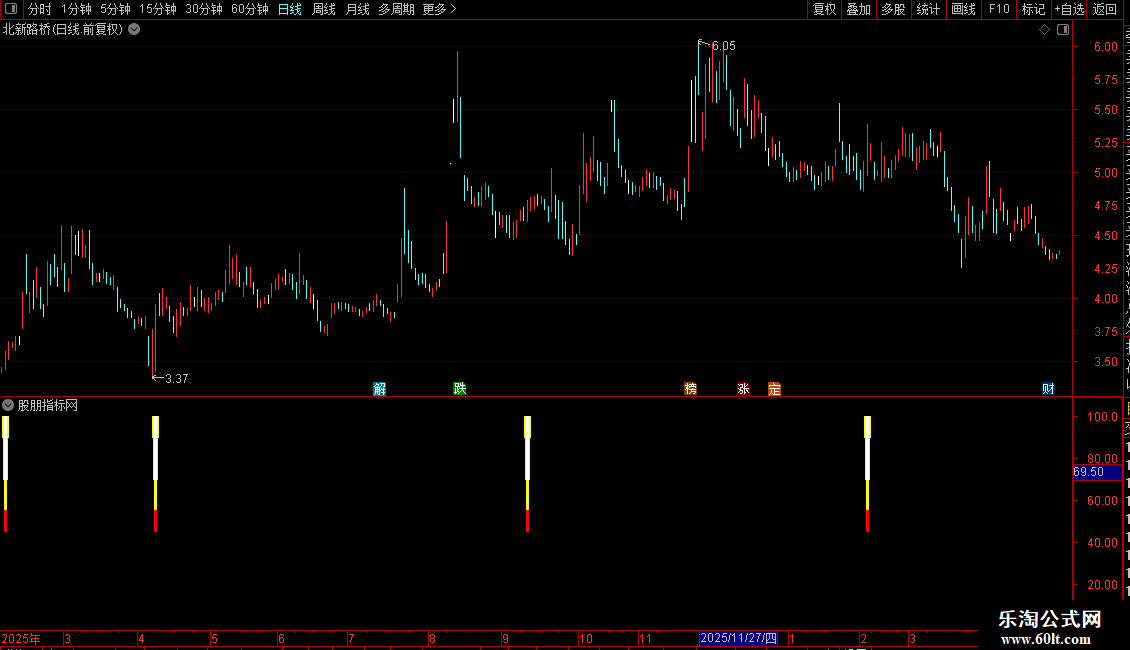
Task: Switch to the 分时 intraday view
Action: pos(40,9)
